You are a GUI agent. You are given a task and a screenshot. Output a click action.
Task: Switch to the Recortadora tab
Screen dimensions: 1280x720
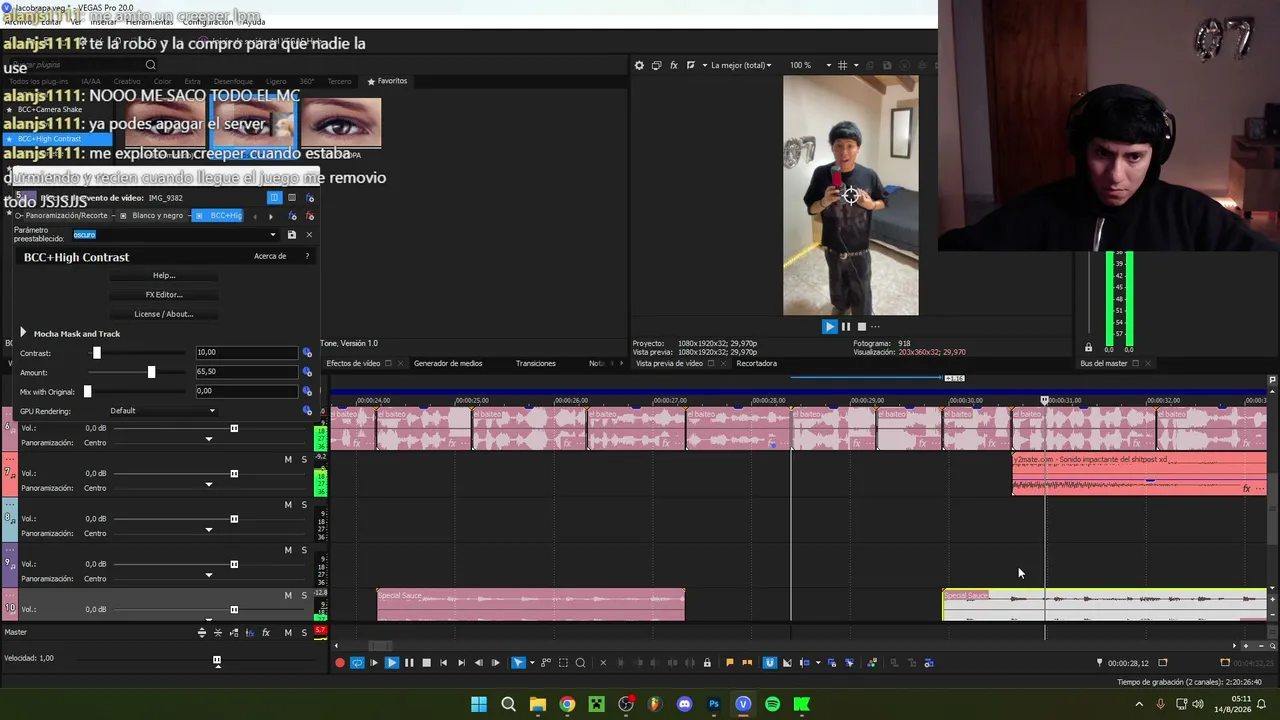click(x=756, y=363)
